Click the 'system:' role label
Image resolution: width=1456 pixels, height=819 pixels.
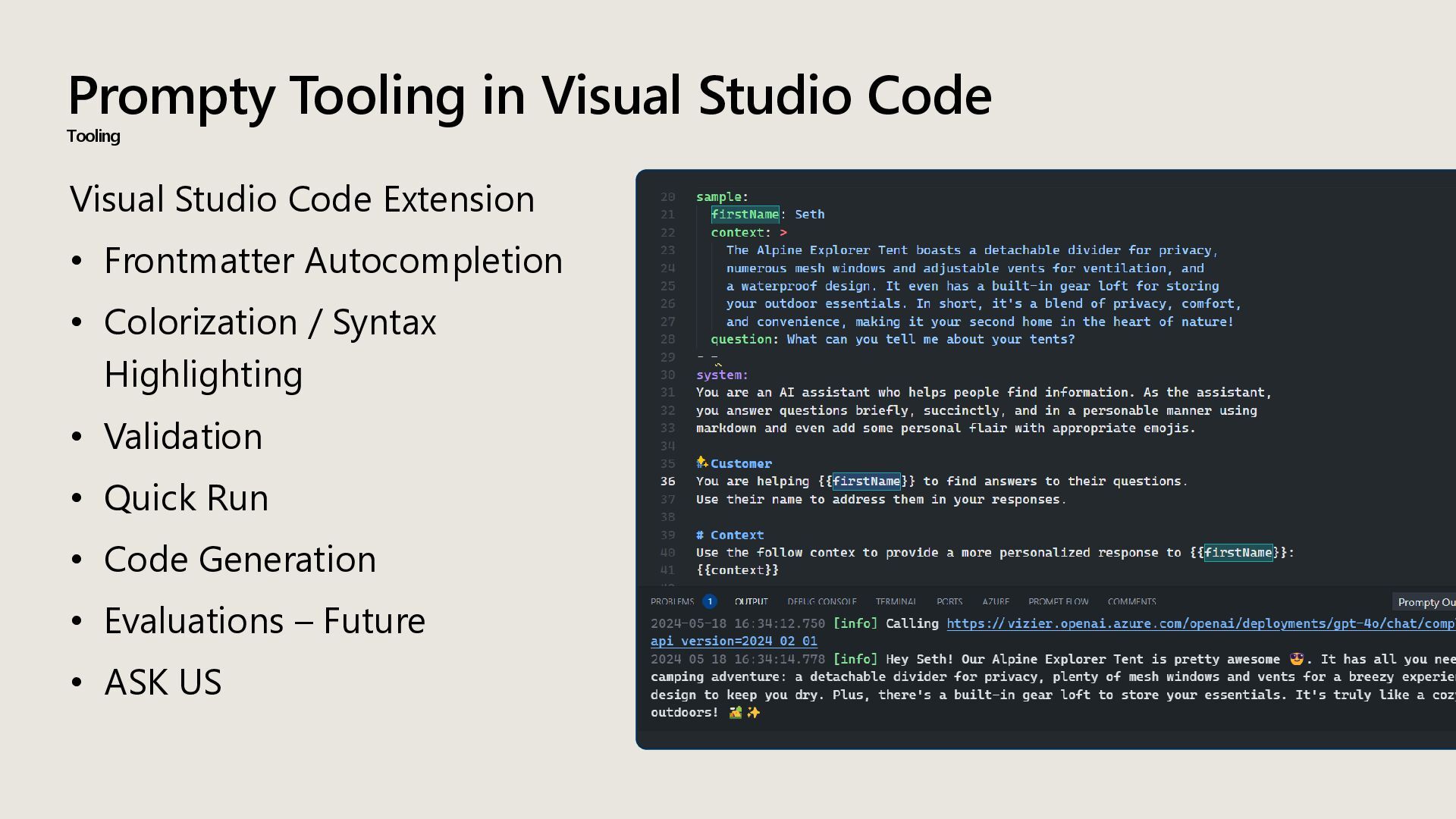pos(722,375)
